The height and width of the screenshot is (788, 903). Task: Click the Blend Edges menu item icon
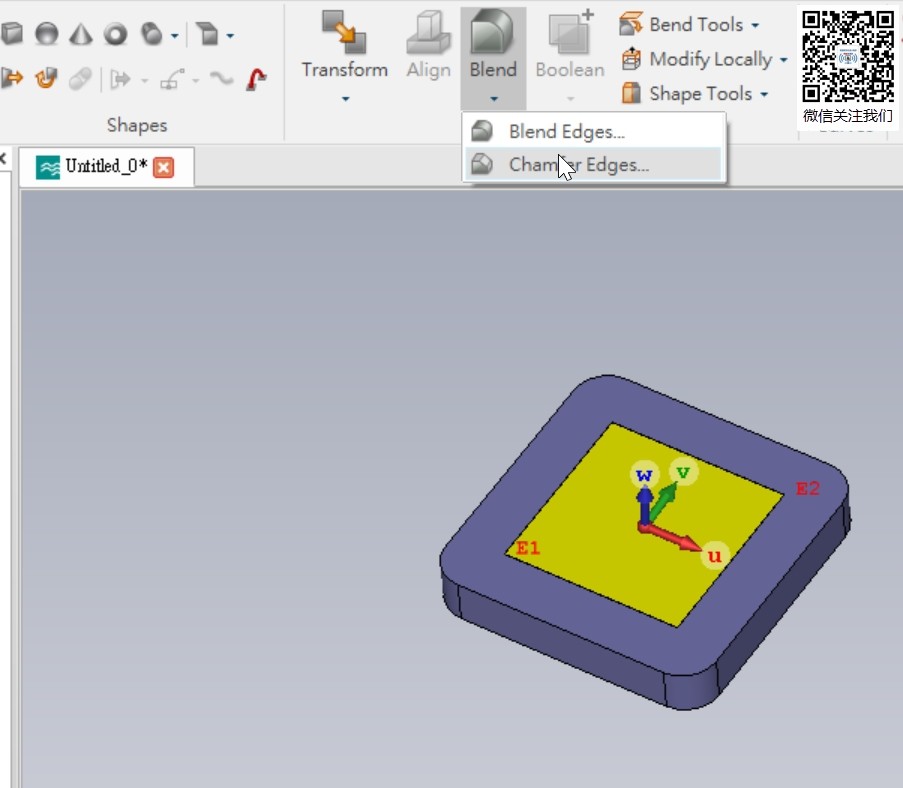point(481,131)
